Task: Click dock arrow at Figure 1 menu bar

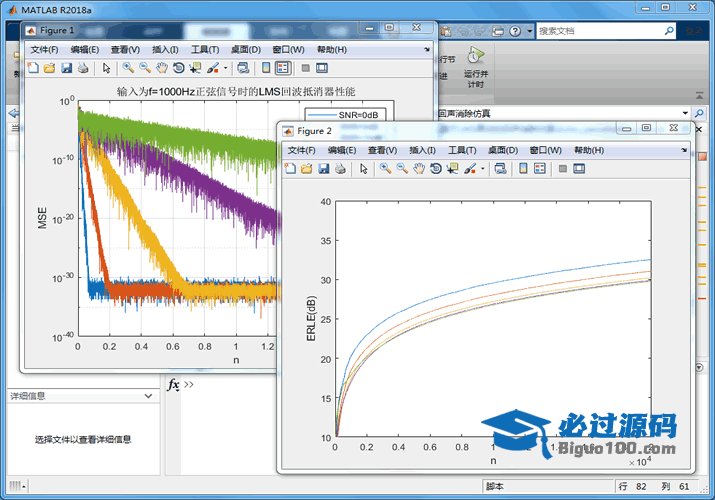Action: coord(427,50)
